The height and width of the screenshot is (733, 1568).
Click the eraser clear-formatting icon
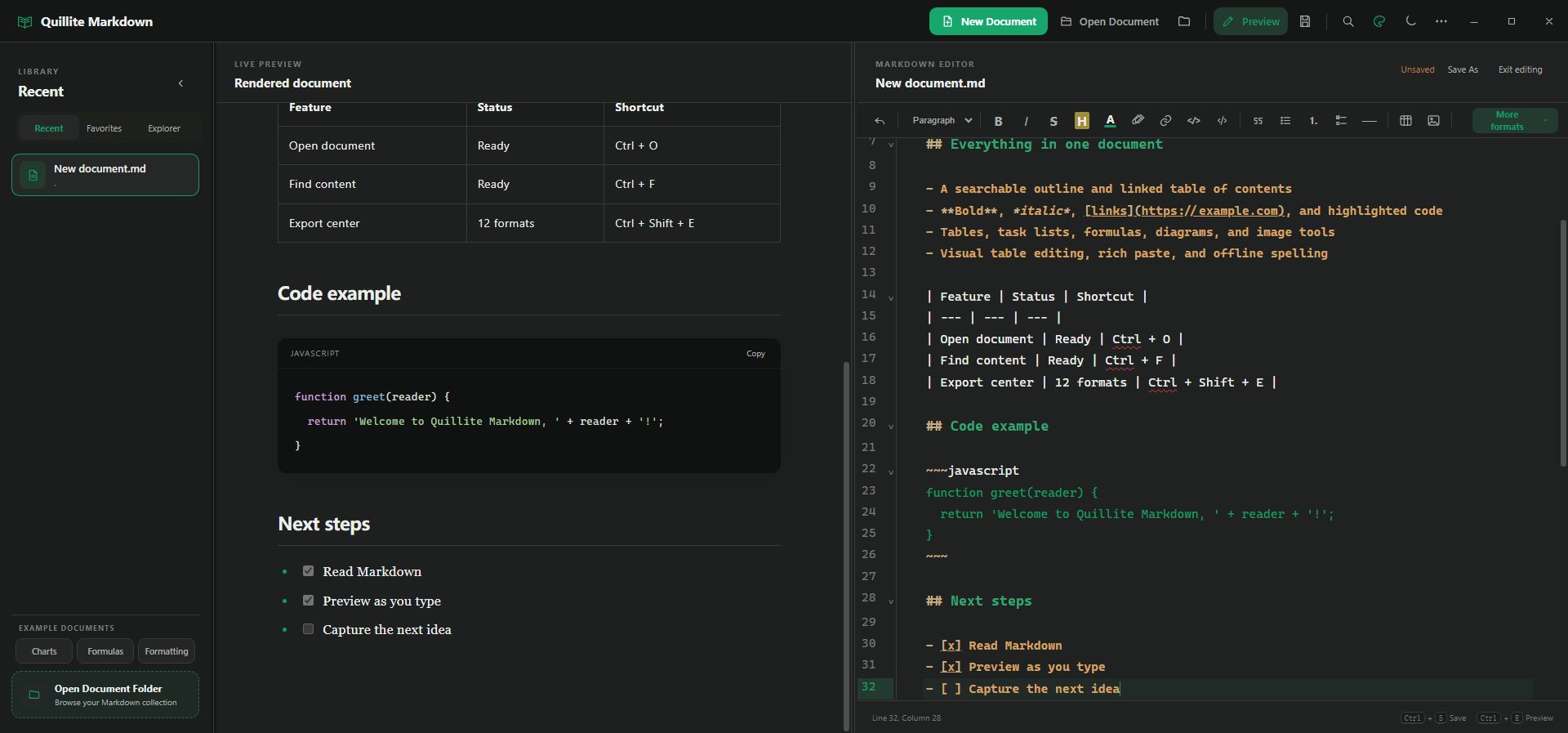(1138, 120)
